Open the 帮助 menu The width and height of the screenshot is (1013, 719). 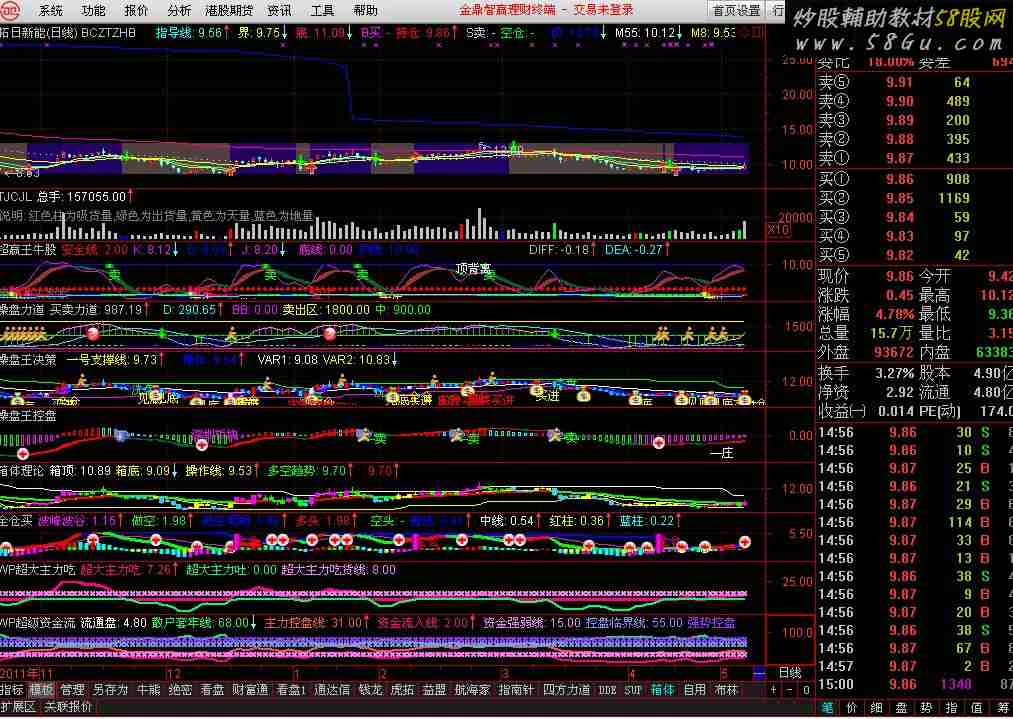[366, 10]
